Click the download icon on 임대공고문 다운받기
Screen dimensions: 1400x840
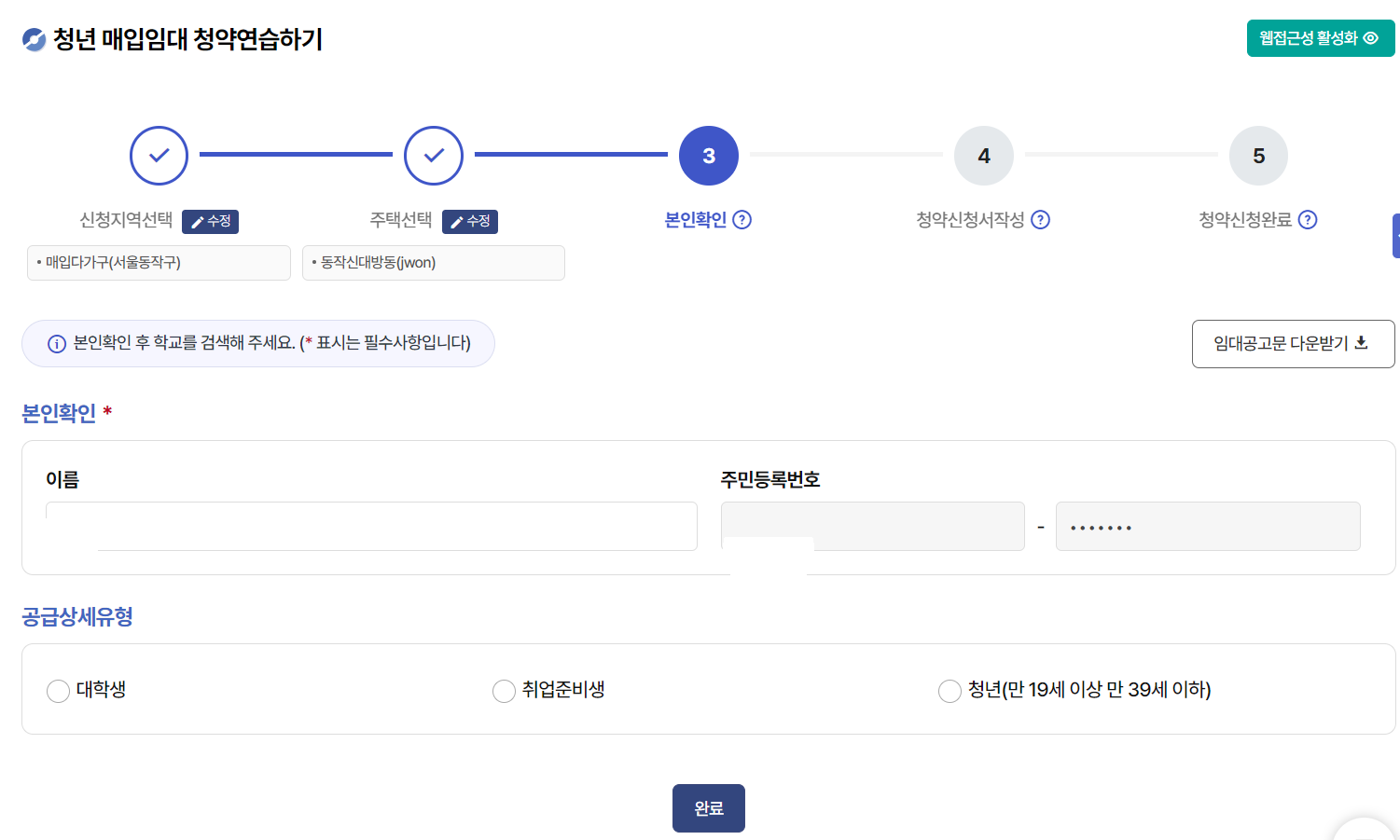coord(1362,343)
